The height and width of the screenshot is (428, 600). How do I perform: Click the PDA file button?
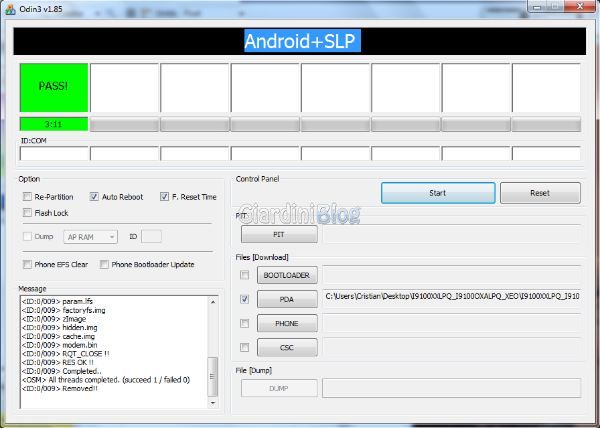tap(287, 299)
